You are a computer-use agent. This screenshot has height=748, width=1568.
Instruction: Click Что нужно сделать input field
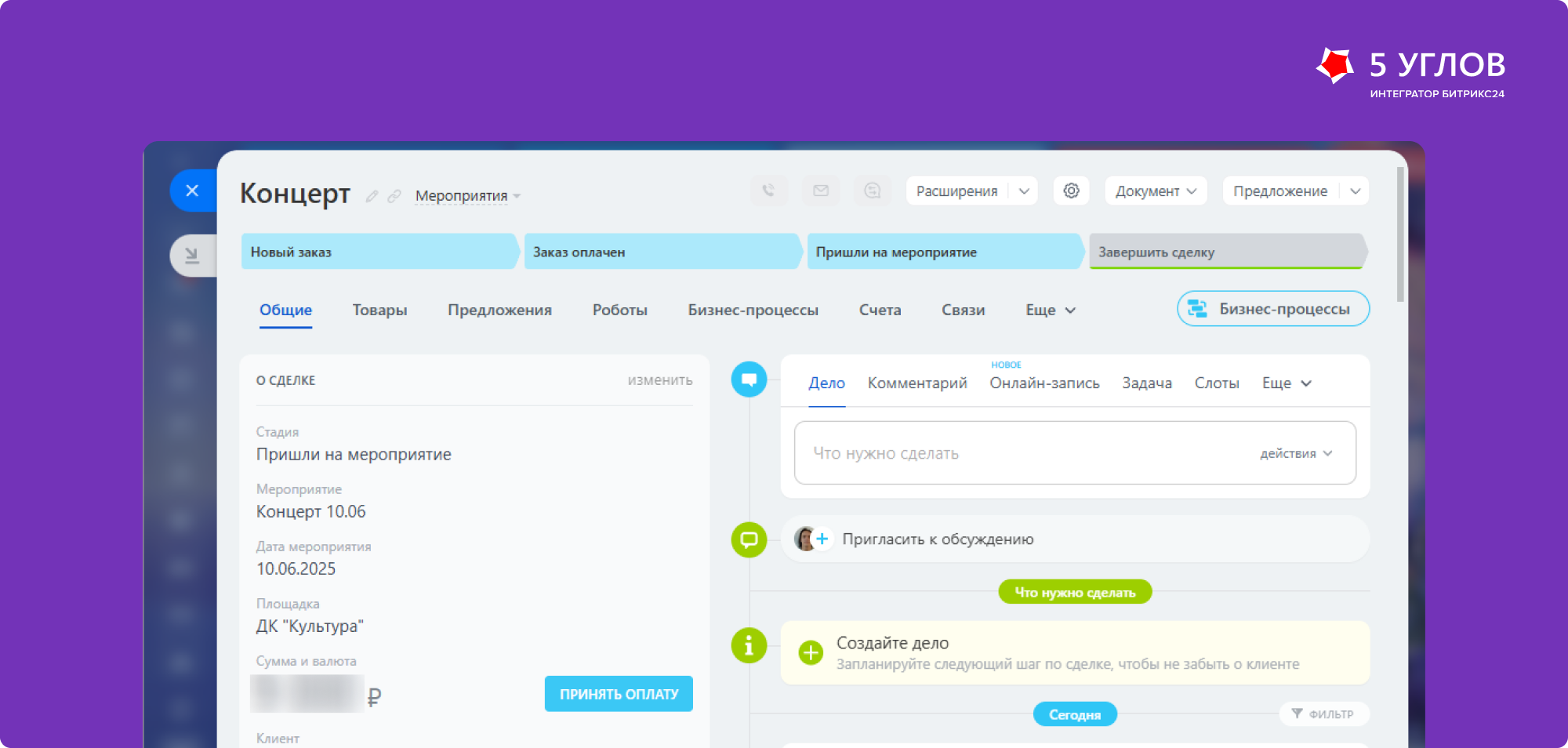pos(1075,453)
